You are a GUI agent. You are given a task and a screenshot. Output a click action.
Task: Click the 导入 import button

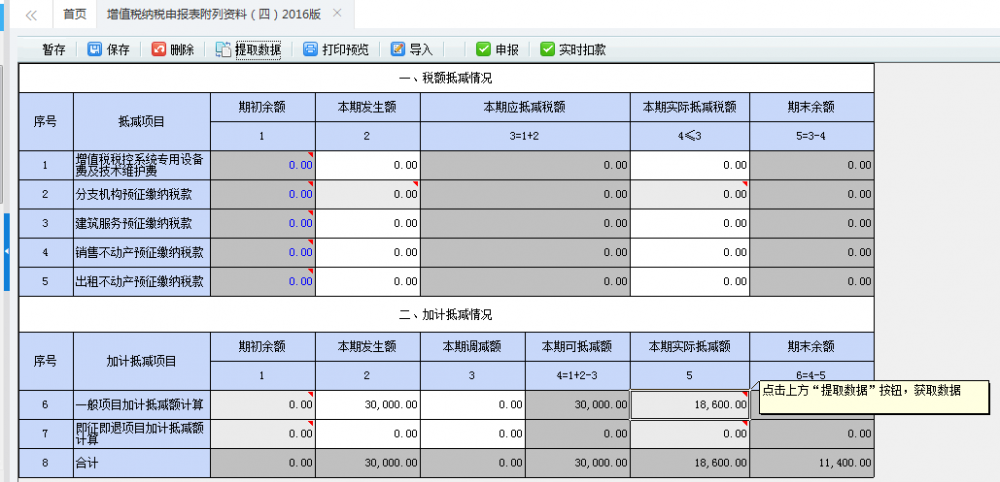412,50
